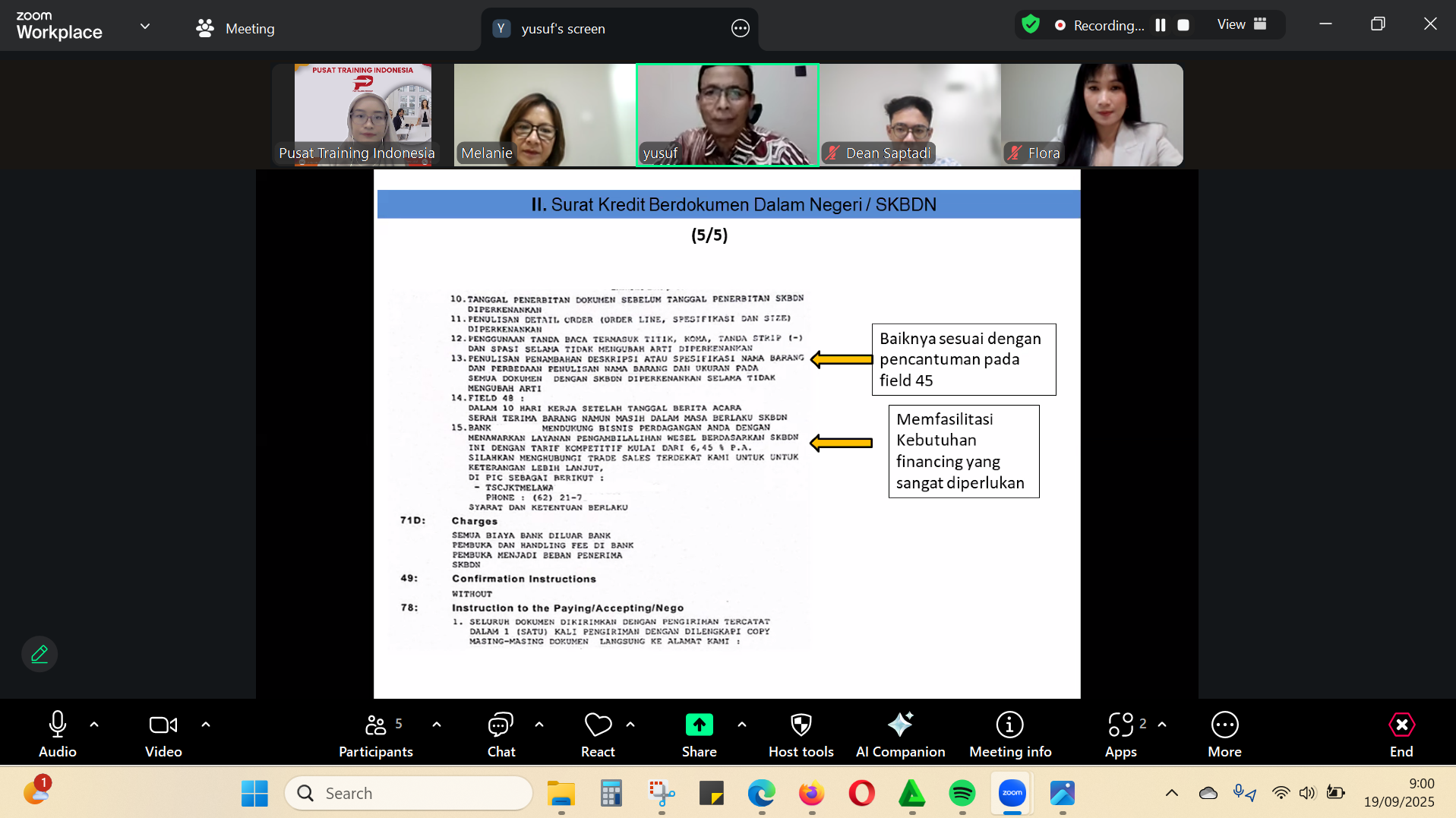Open the More options menu
The image size is (1456, 818).
tap(1224, 734)
